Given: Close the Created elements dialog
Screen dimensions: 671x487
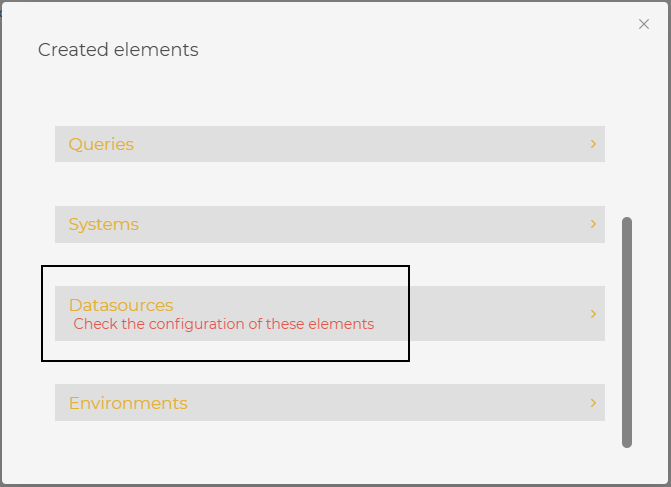Looking at the screenshot, I should [x=644, y=24].
